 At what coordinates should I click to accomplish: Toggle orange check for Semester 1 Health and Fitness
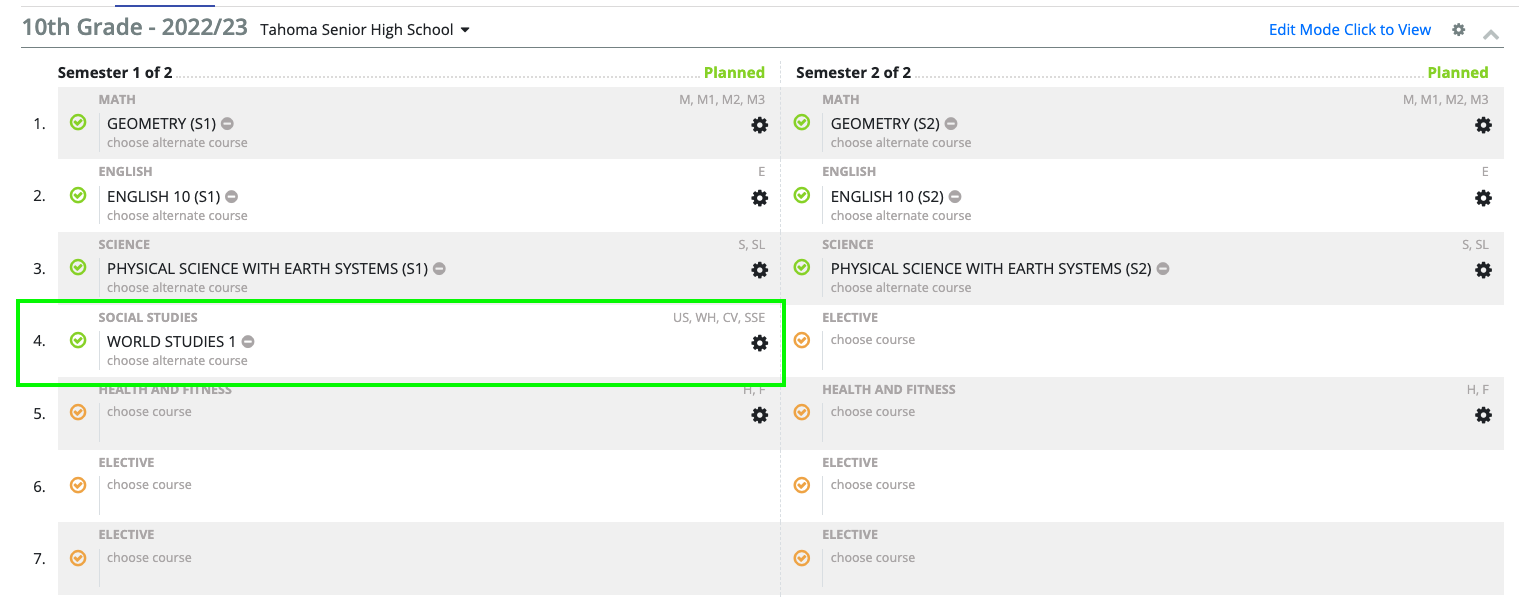pos(78,412)
